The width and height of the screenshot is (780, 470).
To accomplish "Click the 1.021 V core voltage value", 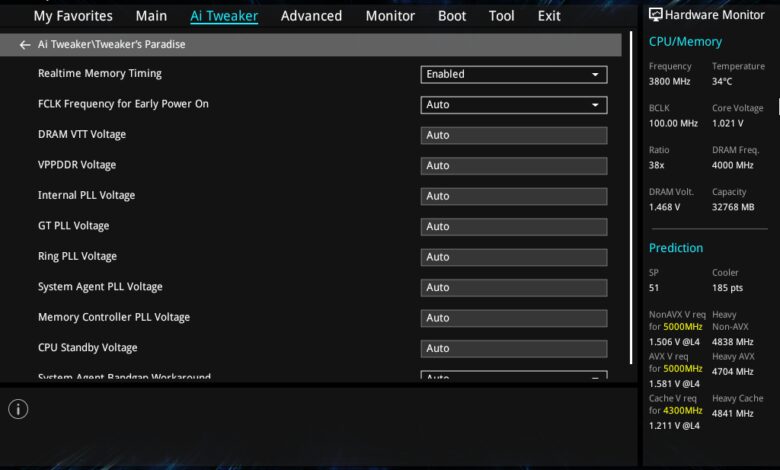I will coord(727,123).
